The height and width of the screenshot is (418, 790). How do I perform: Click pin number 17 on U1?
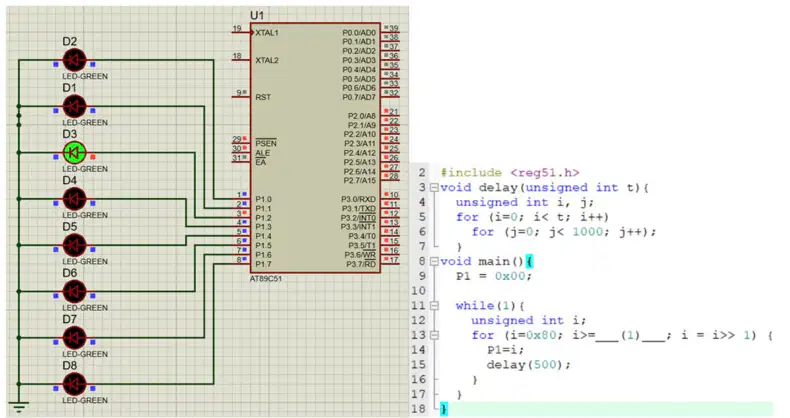point(393,260)
